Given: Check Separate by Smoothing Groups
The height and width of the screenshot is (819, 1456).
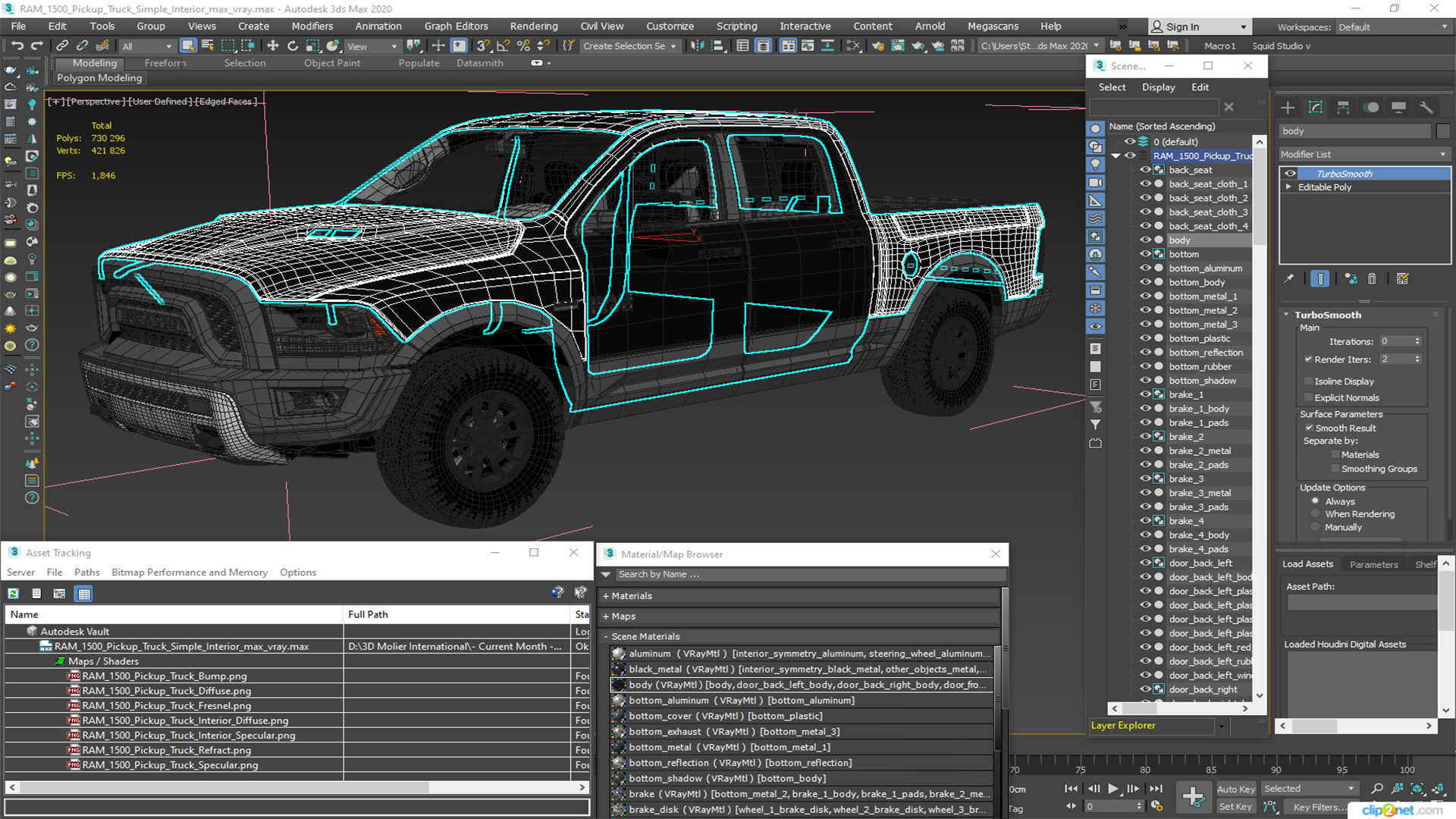Looking at the screenshot, I should [x=1335, y=469].
